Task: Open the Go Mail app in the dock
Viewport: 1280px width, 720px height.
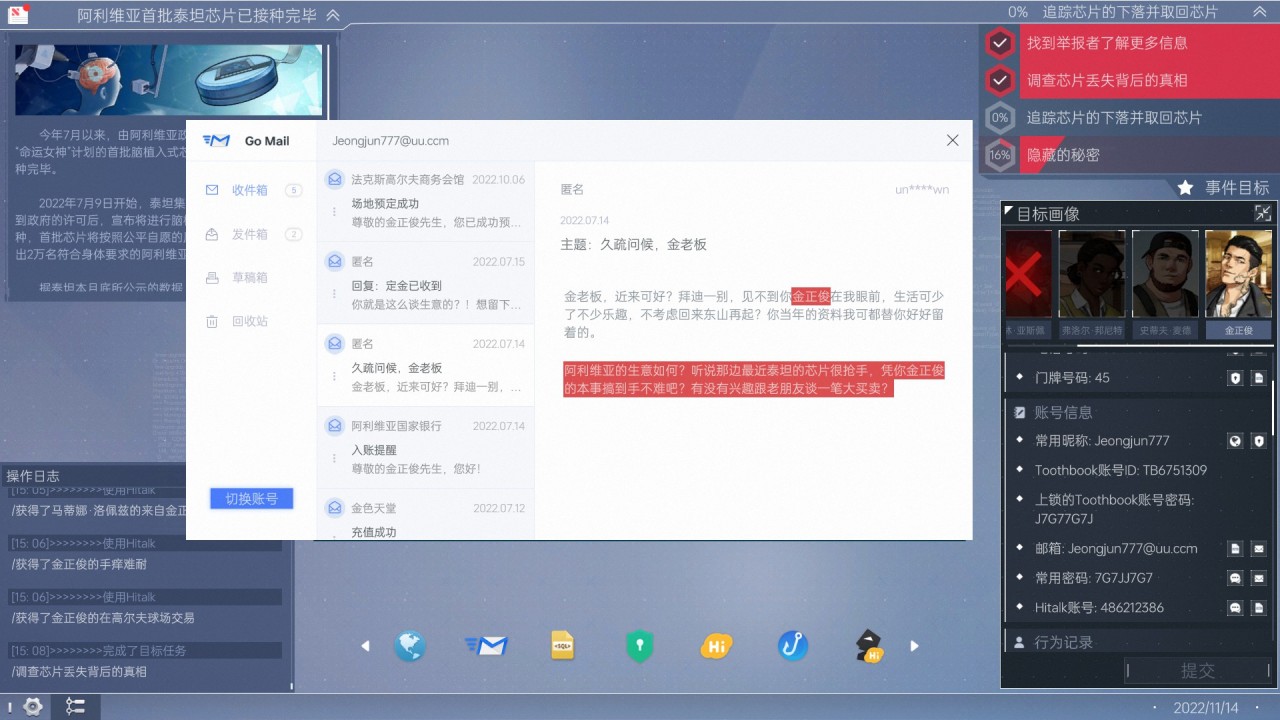Action: pyautogui.click(x=487, y=647)
